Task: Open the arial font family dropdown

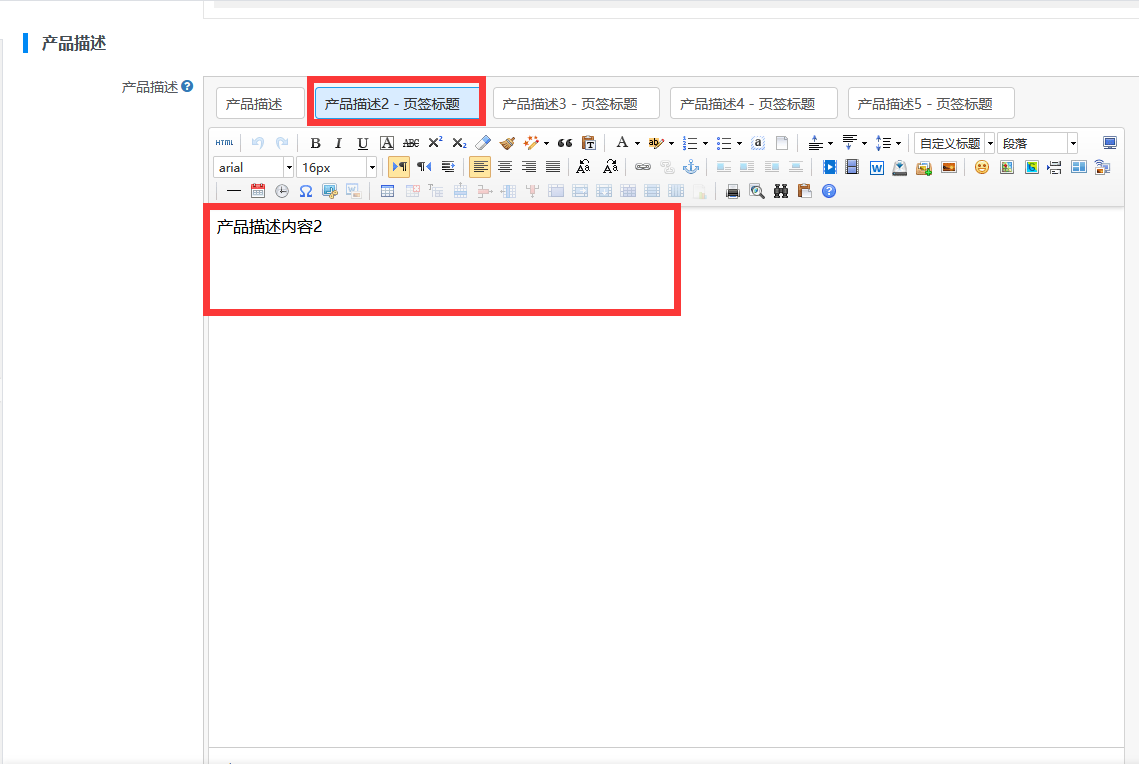Action: point(289,167)
